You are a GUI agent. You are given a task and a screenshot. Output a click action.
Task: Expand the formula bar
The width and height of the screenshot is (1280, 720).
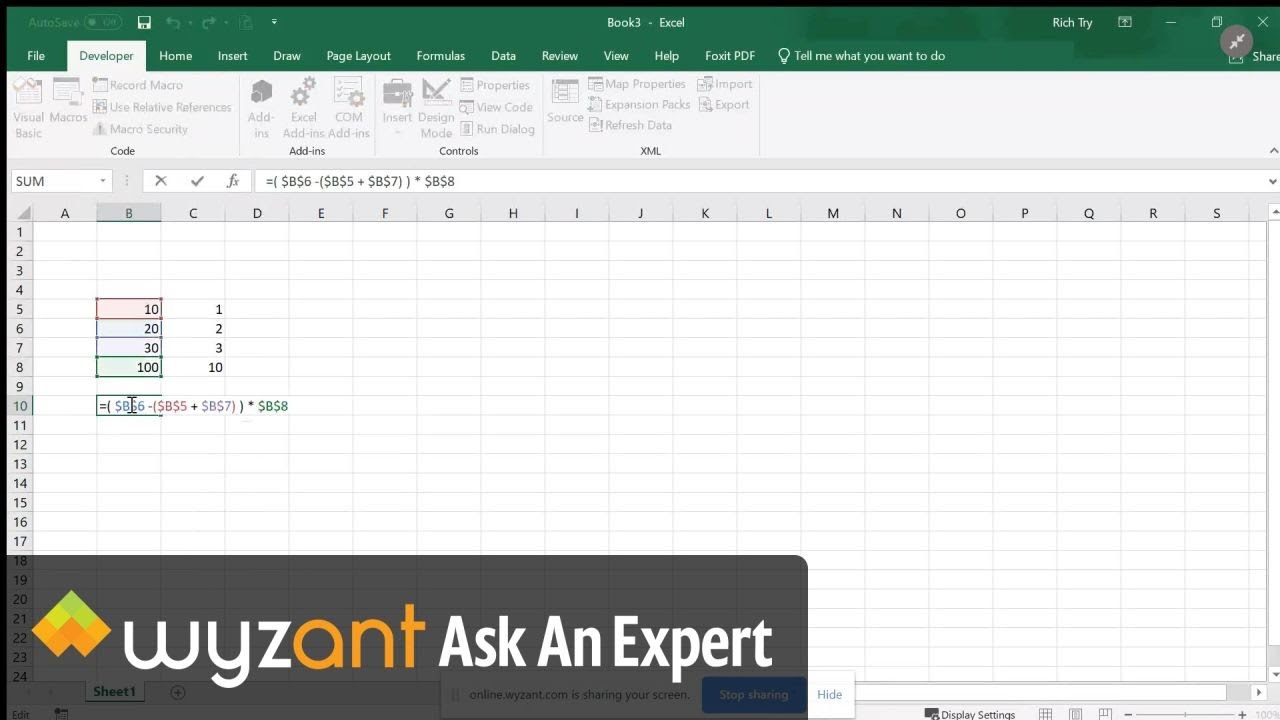pos(1272,181)
